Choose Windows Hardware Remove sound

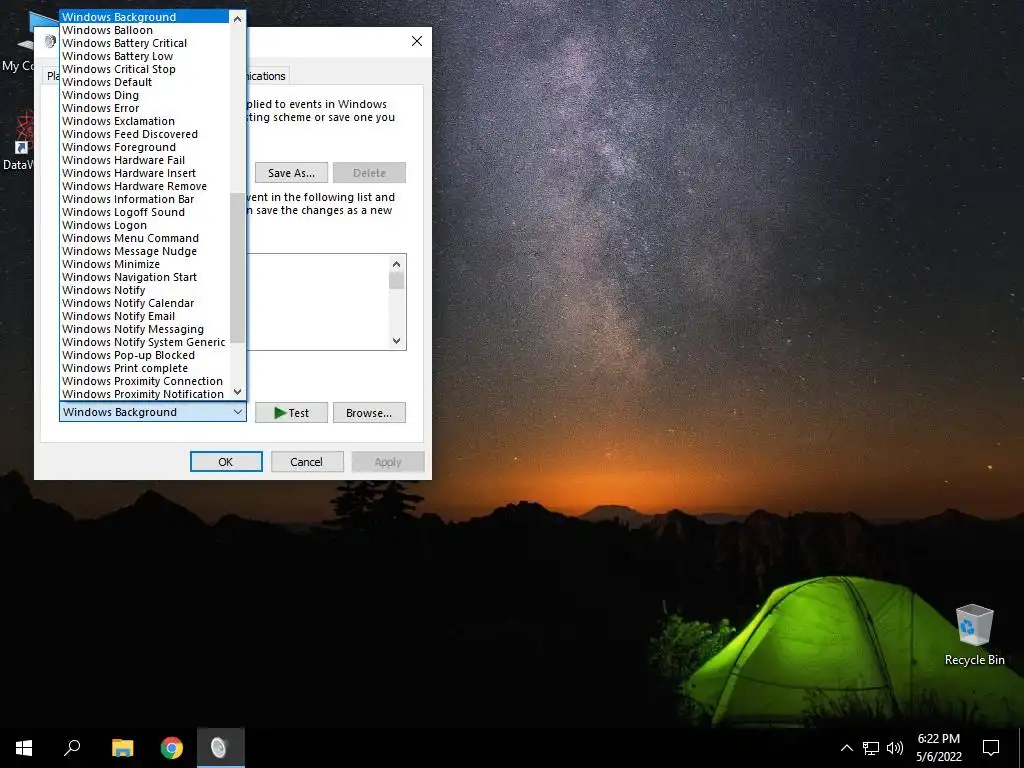[x=145, y=186]
